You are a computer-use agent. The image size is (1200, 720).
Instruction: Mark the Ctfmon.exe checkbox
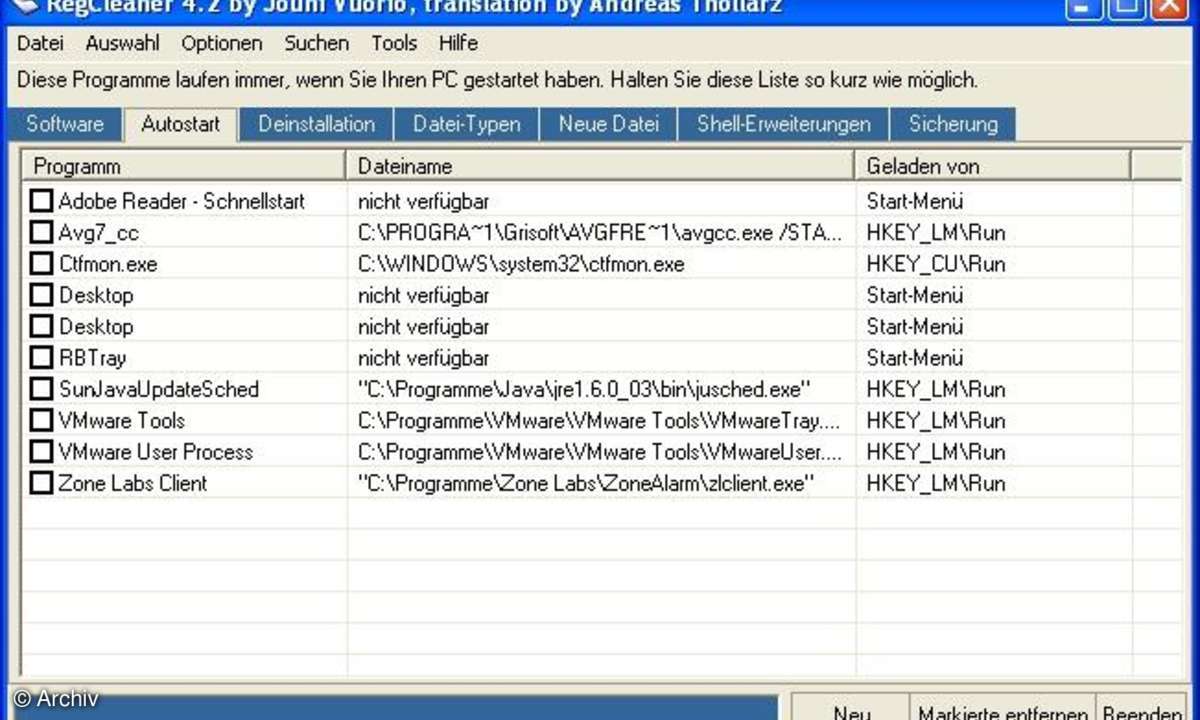point(41,264)
